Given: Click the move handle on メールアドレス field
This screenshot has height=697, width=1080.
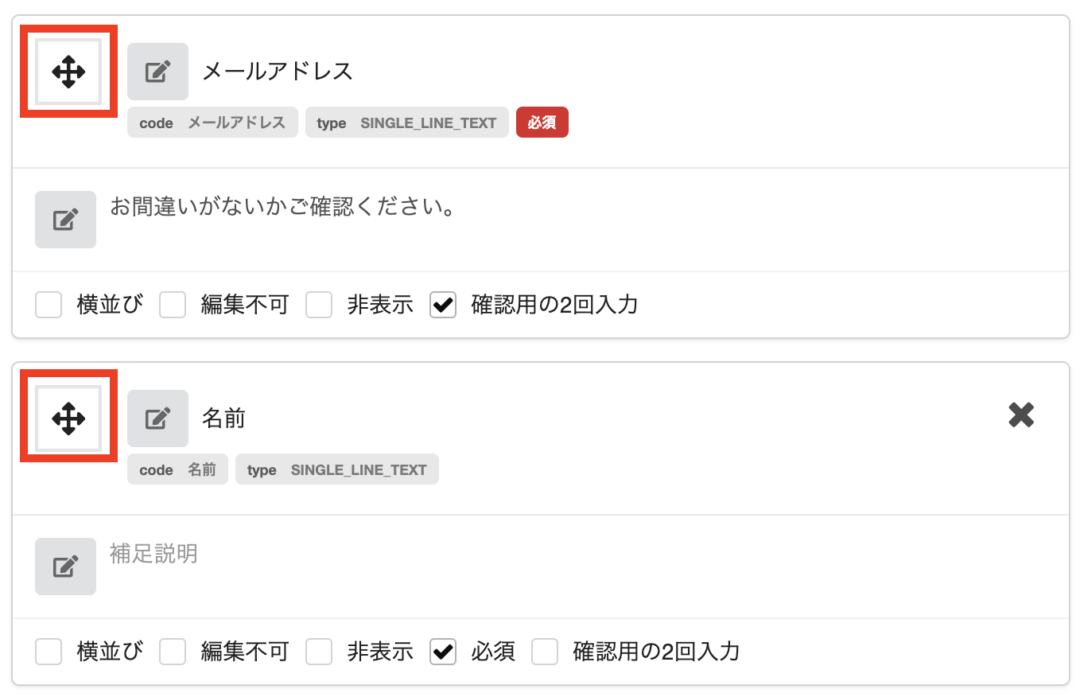Looking at the screenshot, I should click(67, 71).
